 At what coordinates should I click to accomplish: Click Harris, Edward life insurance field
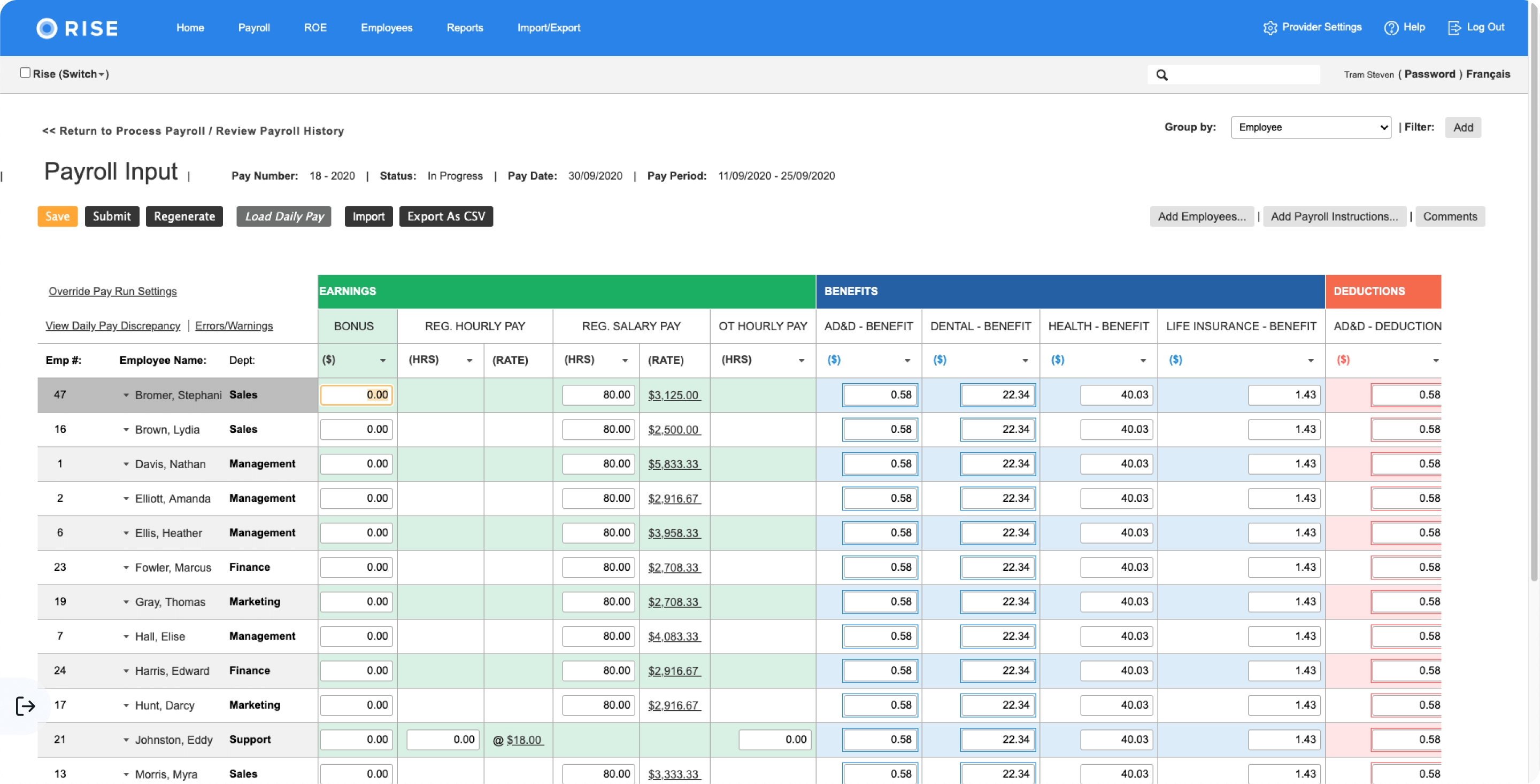tap(1284, 671)
